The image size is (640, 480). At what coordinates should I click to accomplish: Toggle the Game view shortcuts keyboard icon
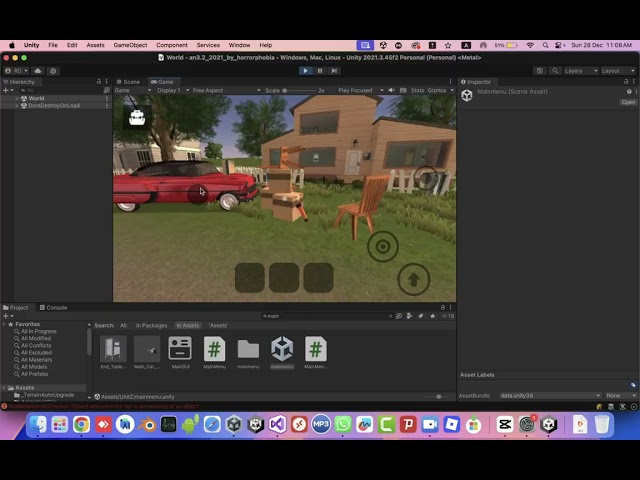tap(403, 90)
